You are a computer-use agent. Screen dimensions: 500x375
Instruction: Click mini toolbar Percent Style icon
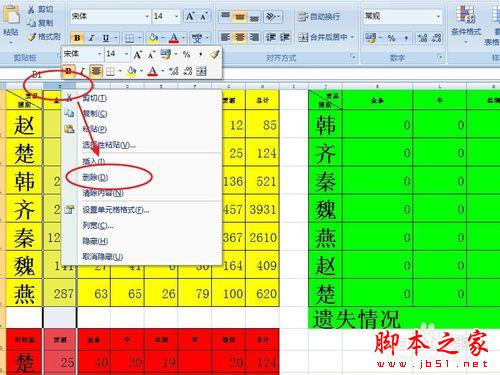pyautogui.click(x=186, y=54)
